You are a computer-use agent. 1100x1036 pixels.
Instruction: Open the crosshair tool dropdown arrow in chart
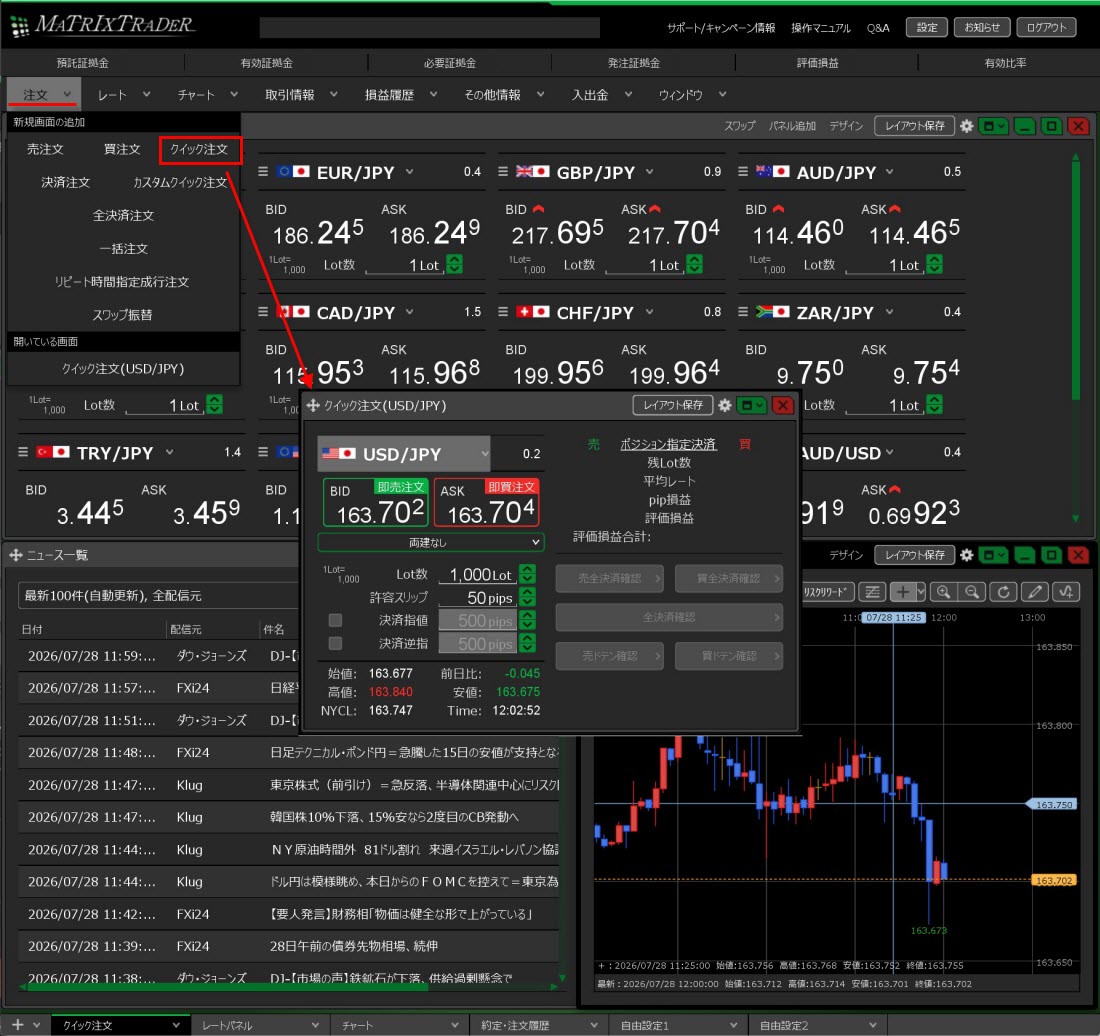pos(921,592)
